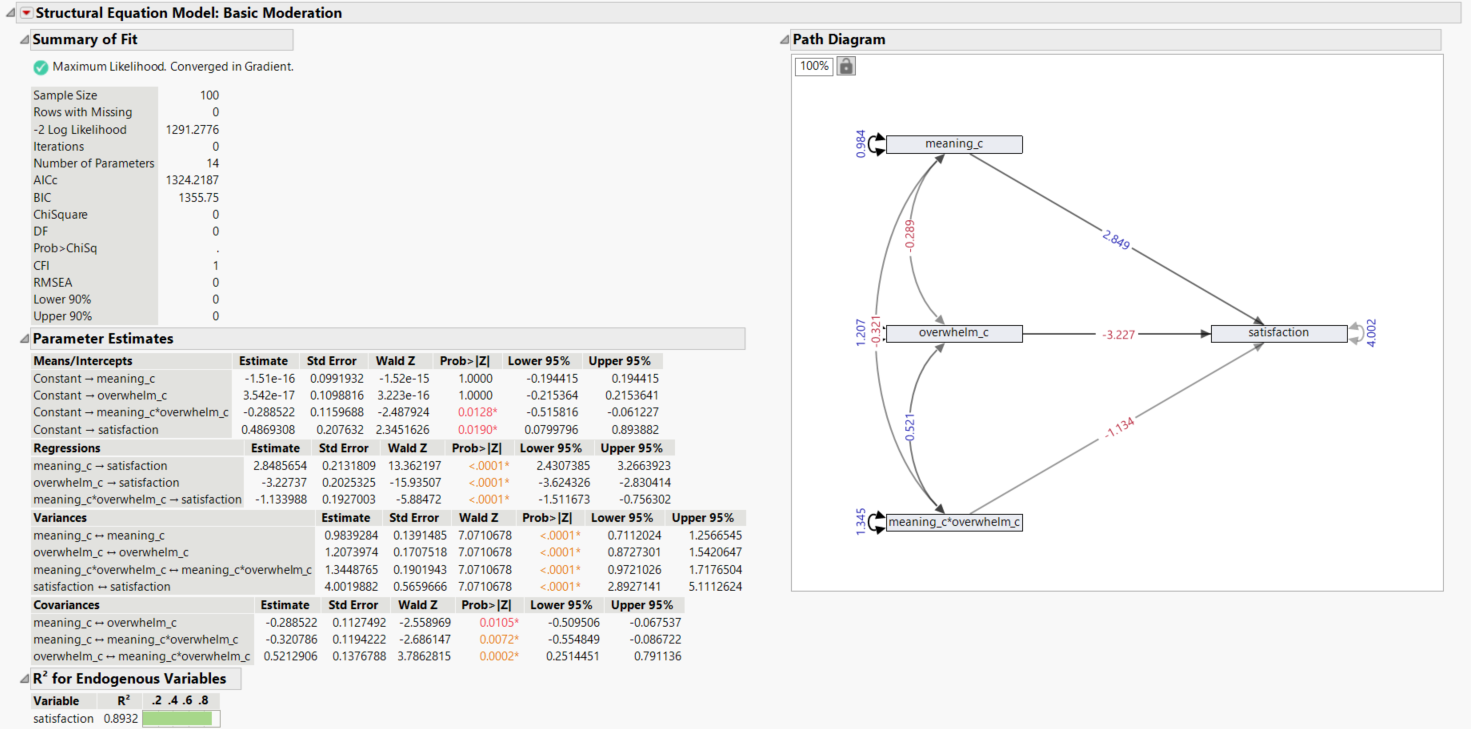The image size is (1471, 729).
Task: Select the meaning_c node in the diagram
Action: point(954,143)
